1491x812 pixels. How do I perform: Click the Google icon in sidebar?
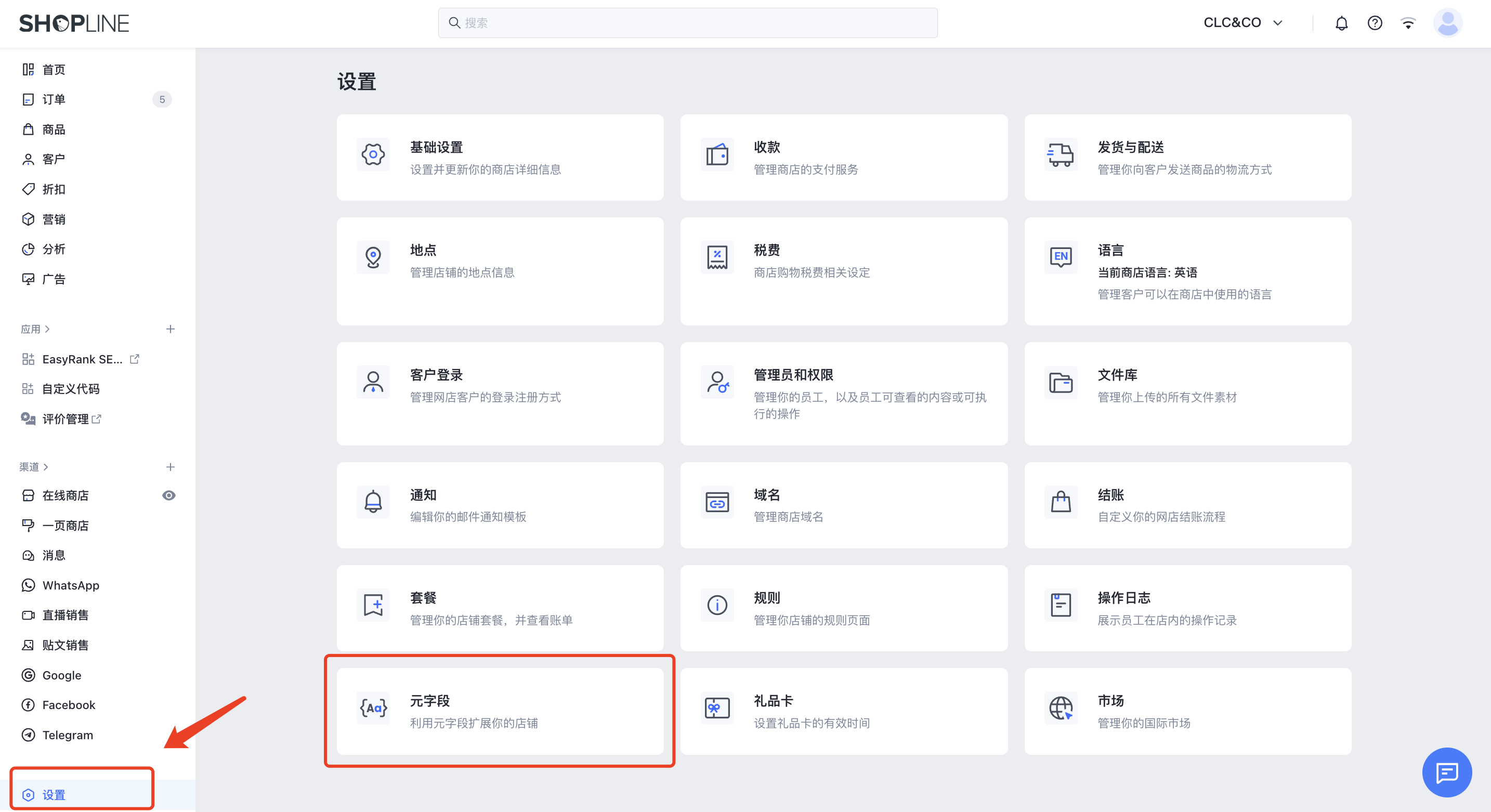[28, 675]
